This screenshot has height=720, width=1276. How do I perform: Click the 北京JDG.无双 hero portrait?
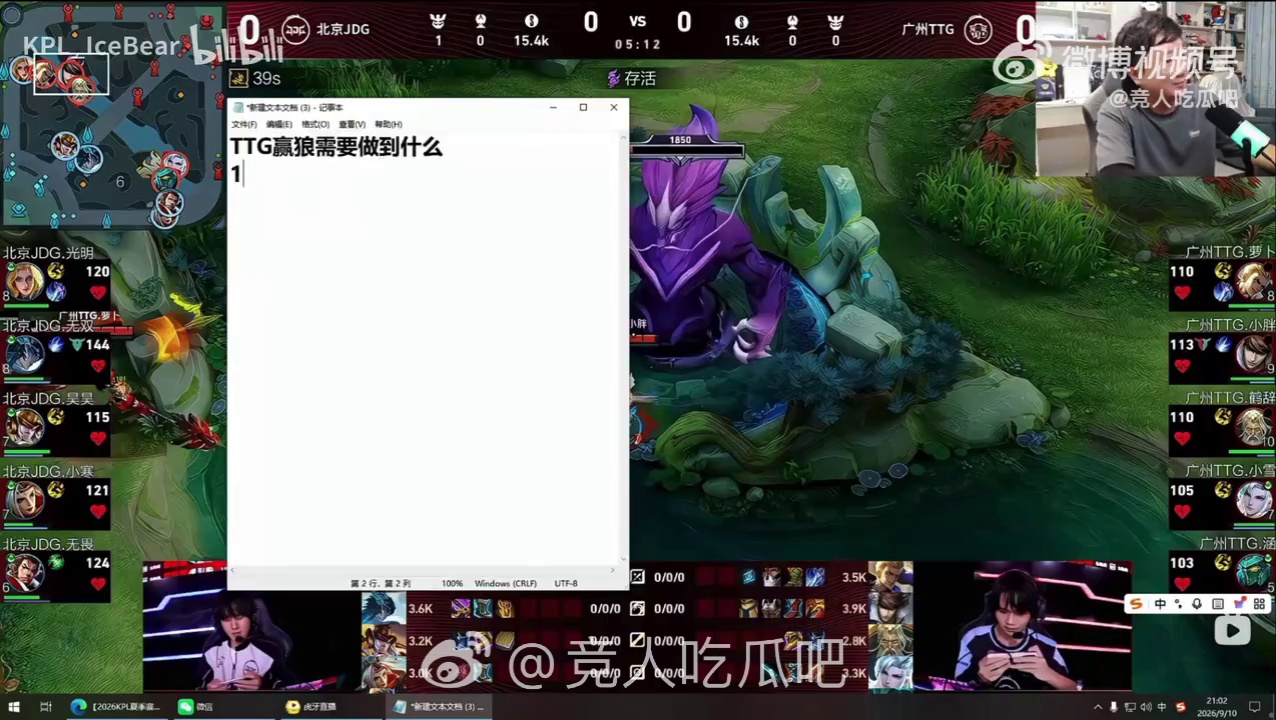coord(25,354)
